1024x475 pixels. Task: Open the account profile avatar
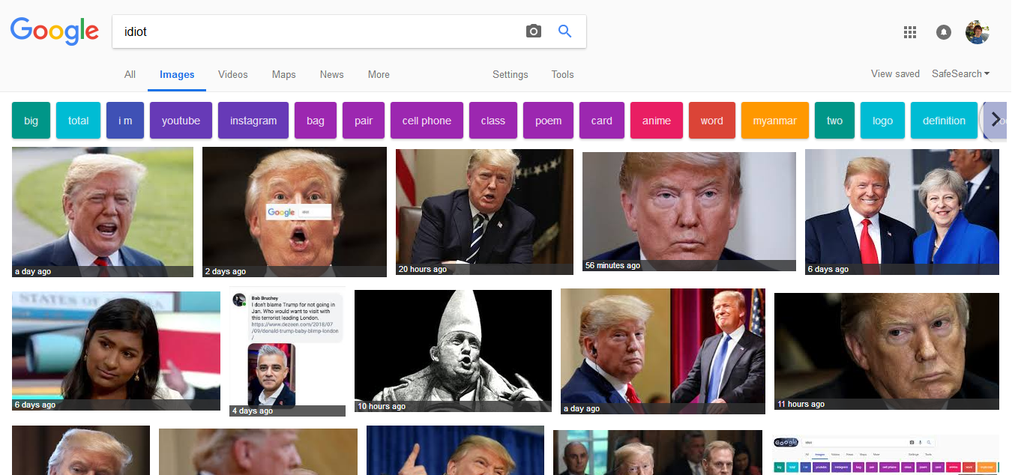point(977,32)
